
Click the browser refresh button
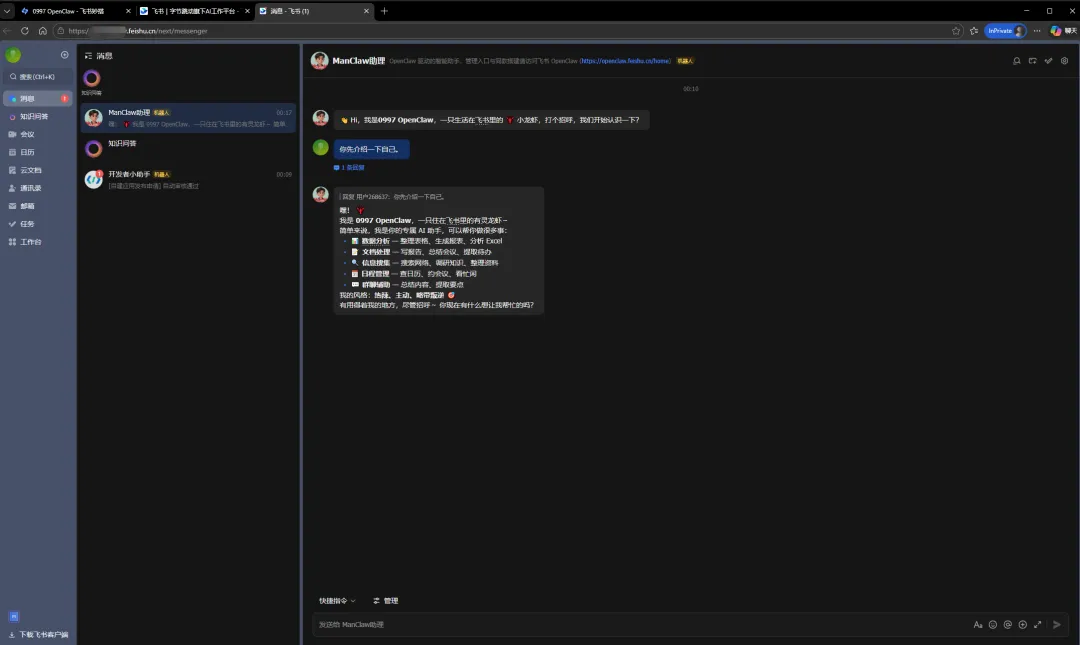pyautogui.click(x=25, y=31)
